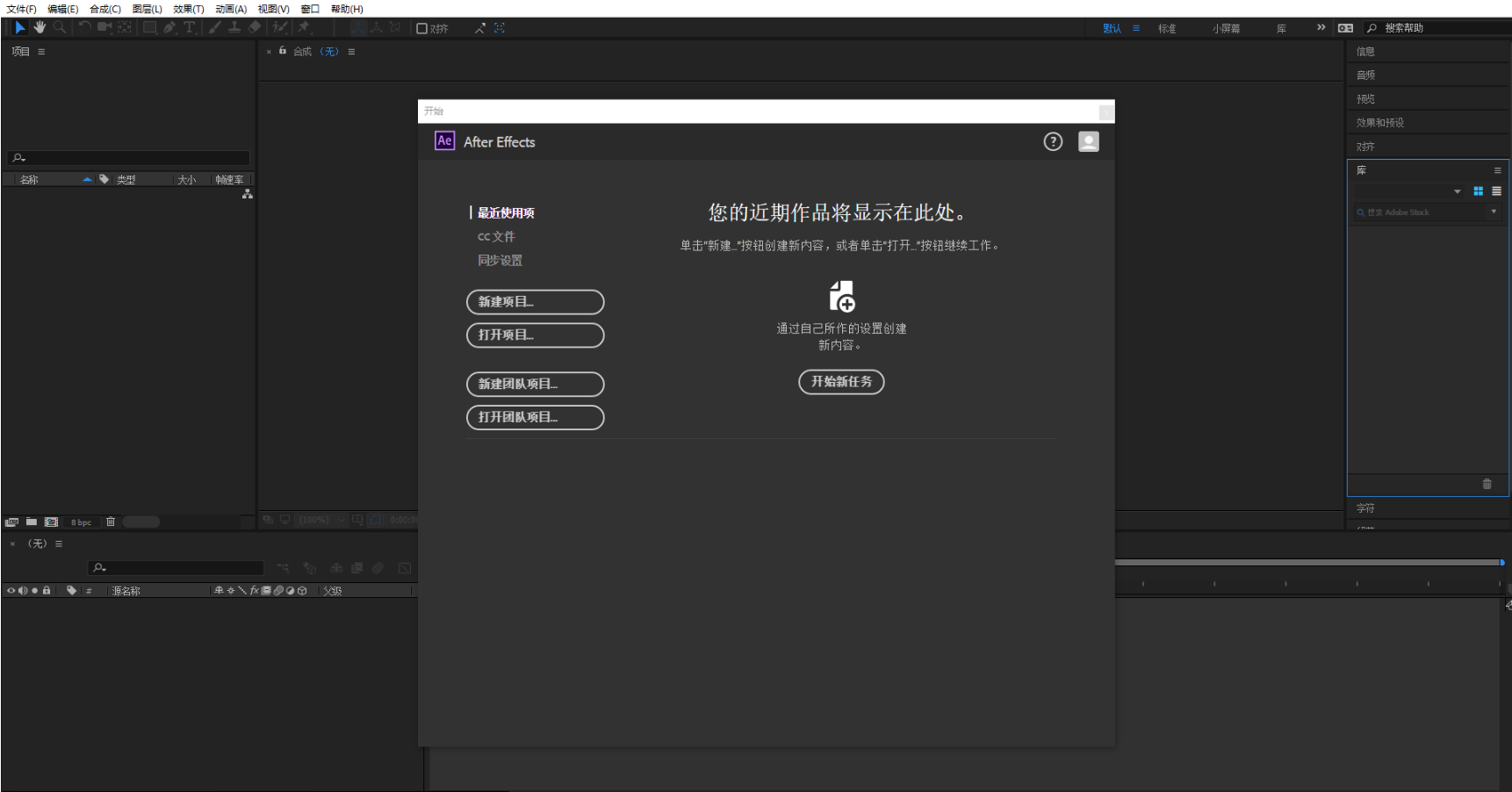Click the new content document icon
1512x792 pixels.
coord(842,297)
